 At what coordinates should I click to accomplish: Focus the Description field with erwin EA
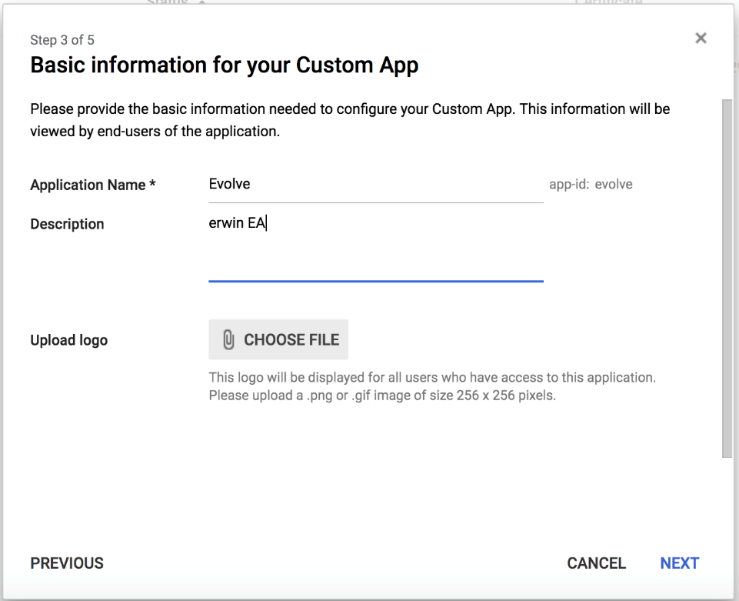(375, 240)
